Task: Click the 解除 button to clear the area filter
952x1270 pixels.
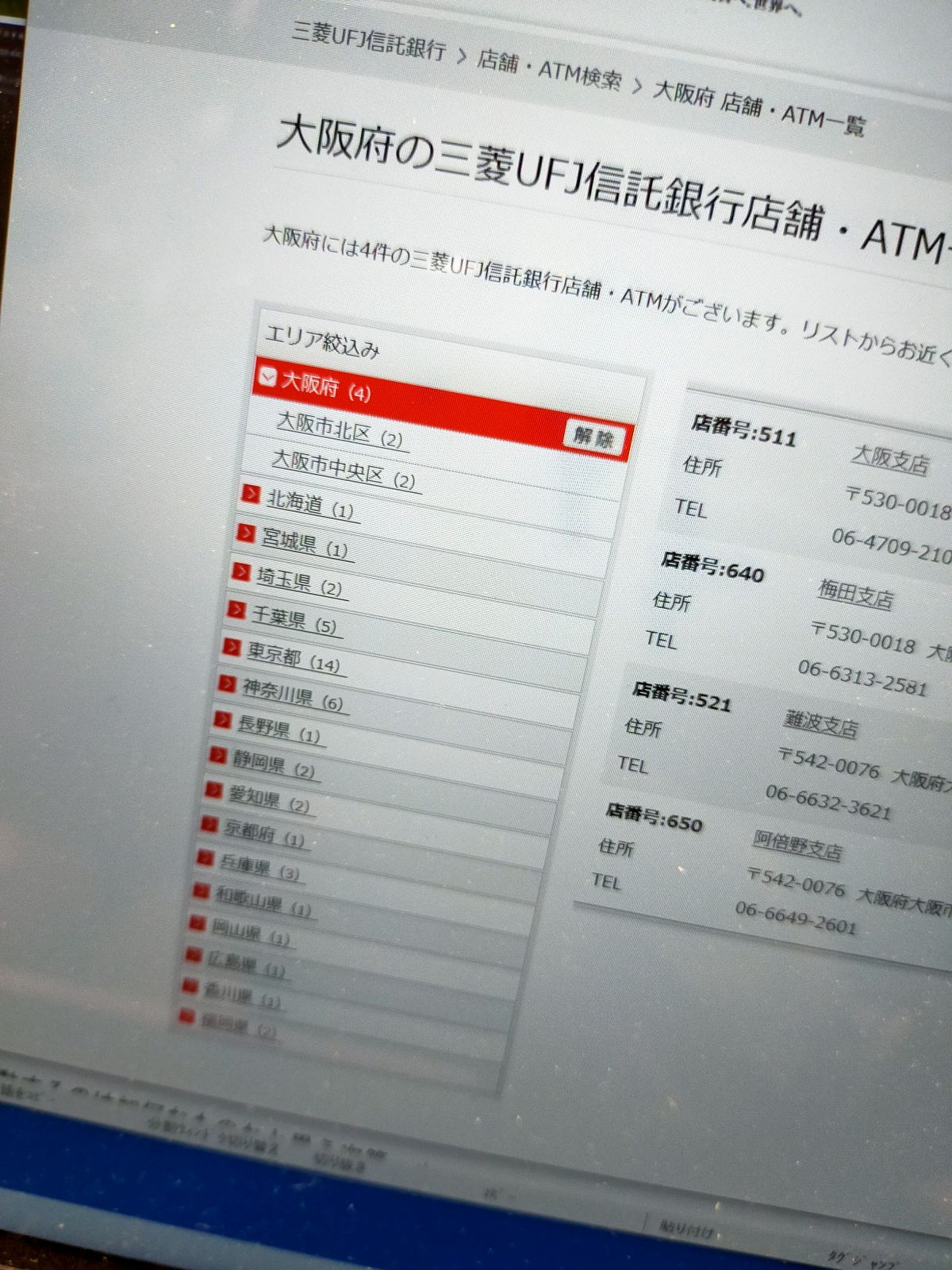Action: (593, 437)
